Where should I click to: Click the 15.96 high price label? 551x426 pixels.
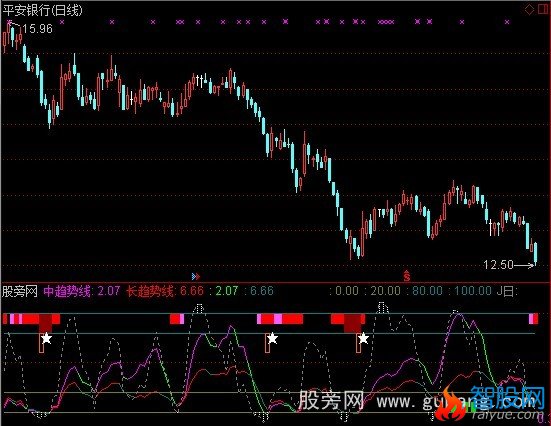[38, 29]
